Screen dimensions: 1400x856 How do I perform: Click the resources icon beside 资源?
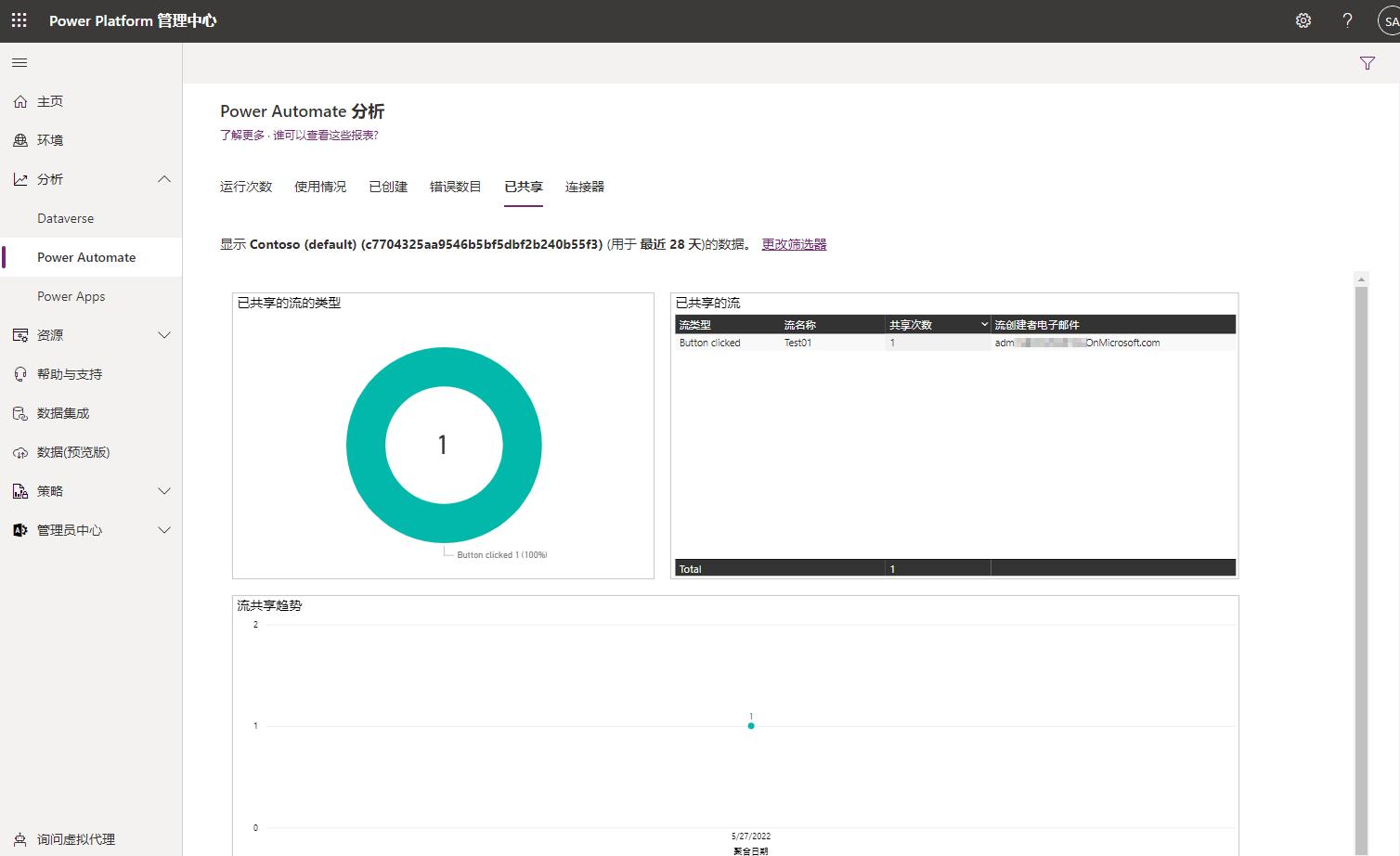pyautogui.click(x=20, y=335)
